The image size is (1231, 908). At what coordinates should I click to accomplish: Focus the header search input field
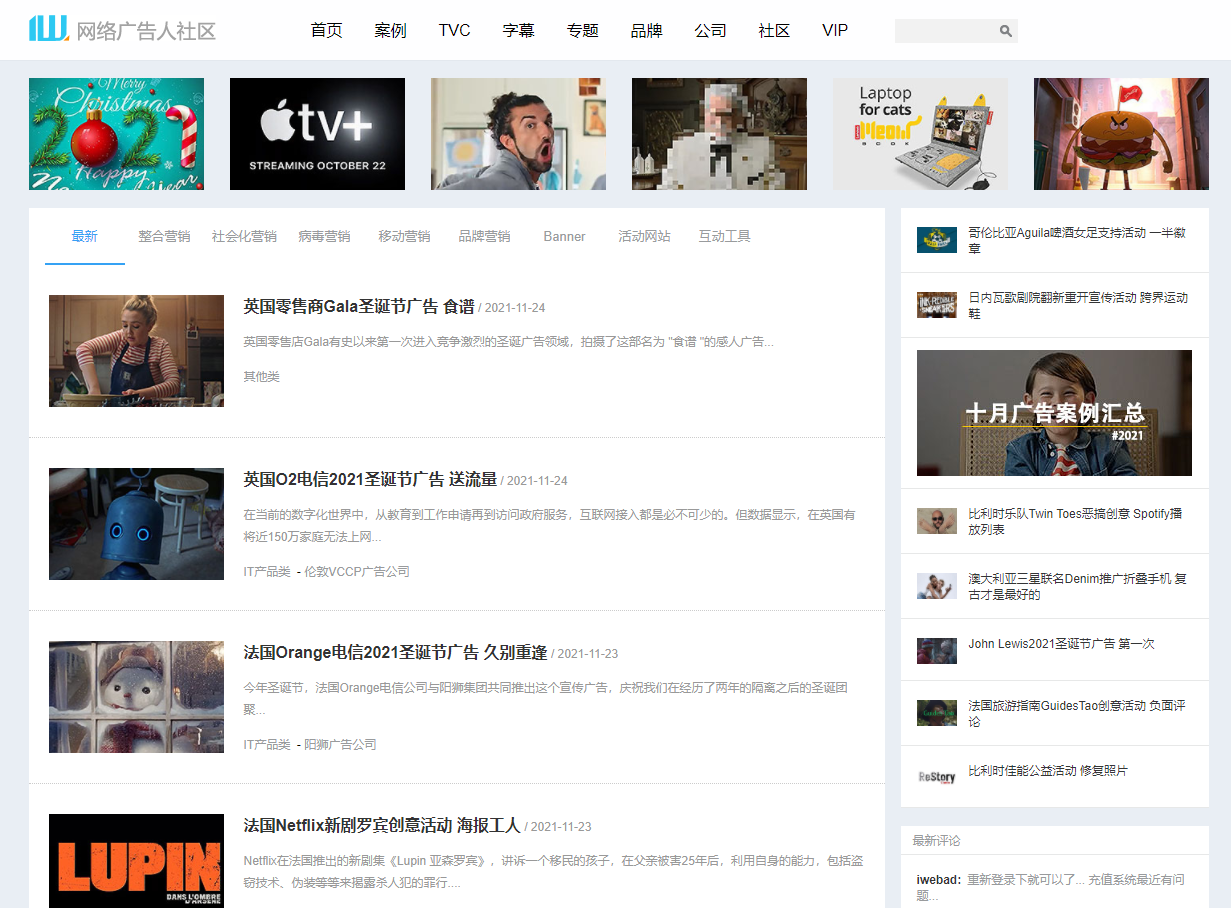pyautogui.click(x=945, y=31)
